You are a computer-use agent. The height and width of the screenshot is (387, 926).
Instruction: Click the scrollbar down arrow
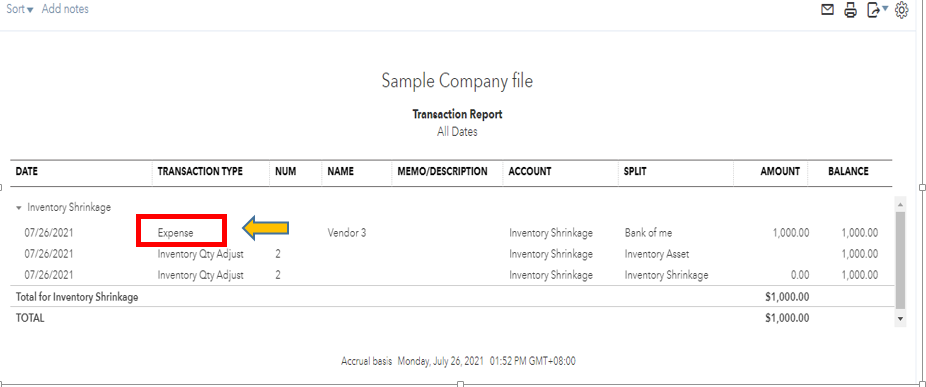point(900,318)
